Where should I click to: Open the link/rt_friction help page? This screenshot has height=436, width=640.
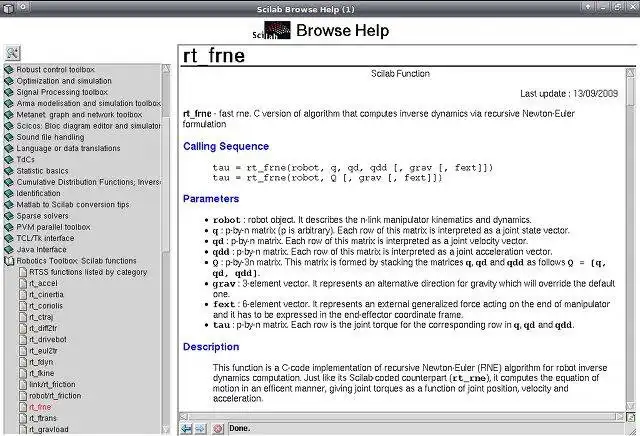point(52,385)
